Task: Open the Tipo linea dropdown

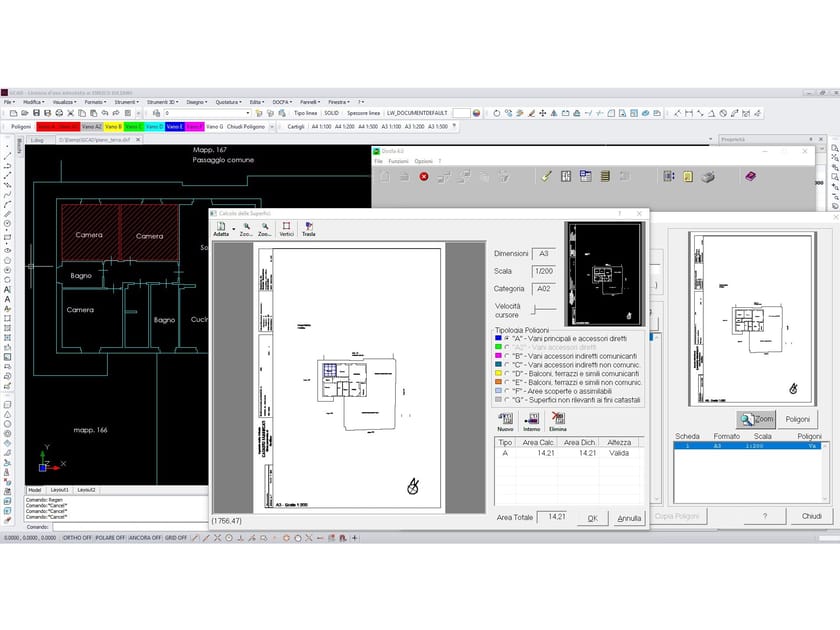Action: pyautogui.click(x=303, y=113)
